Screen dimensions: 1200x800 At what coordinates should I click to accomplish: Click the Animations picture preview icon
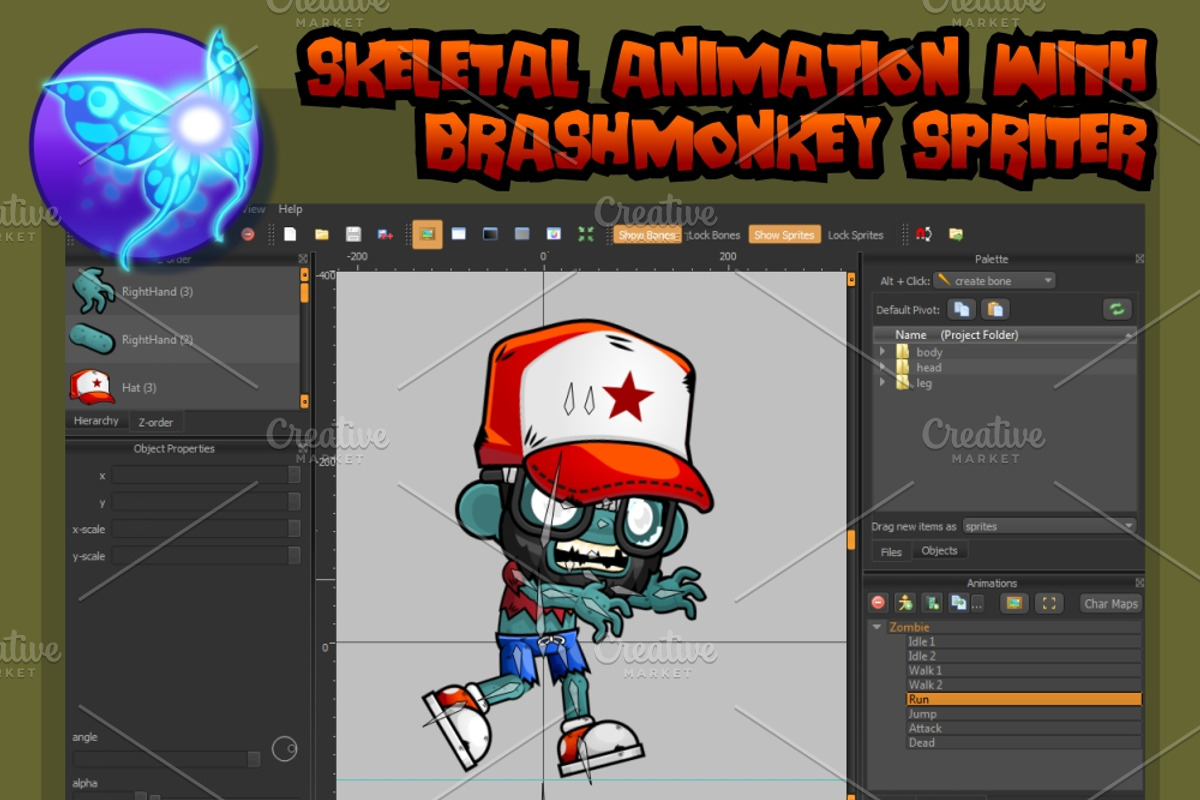pos(1014,603)
